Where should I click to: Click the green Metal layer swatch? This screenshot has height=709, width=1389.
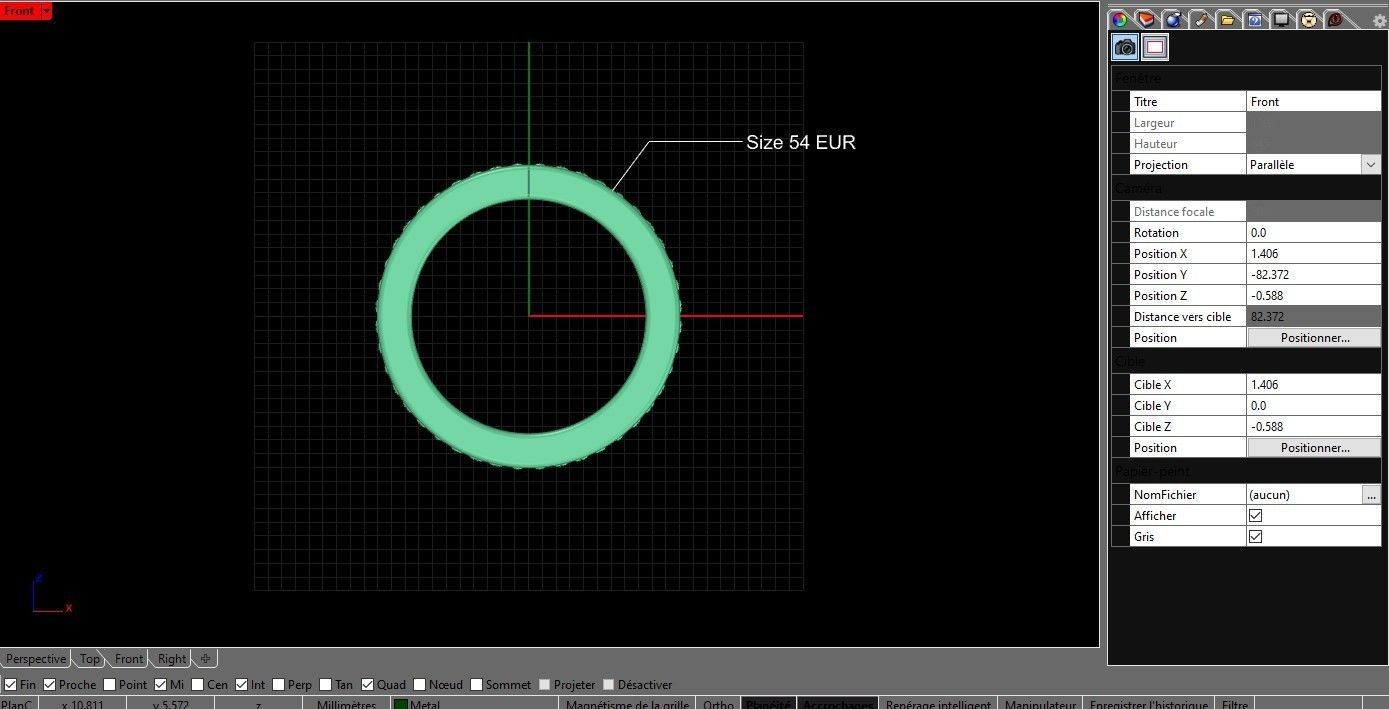pyautogui.click(x=401, y=705)
